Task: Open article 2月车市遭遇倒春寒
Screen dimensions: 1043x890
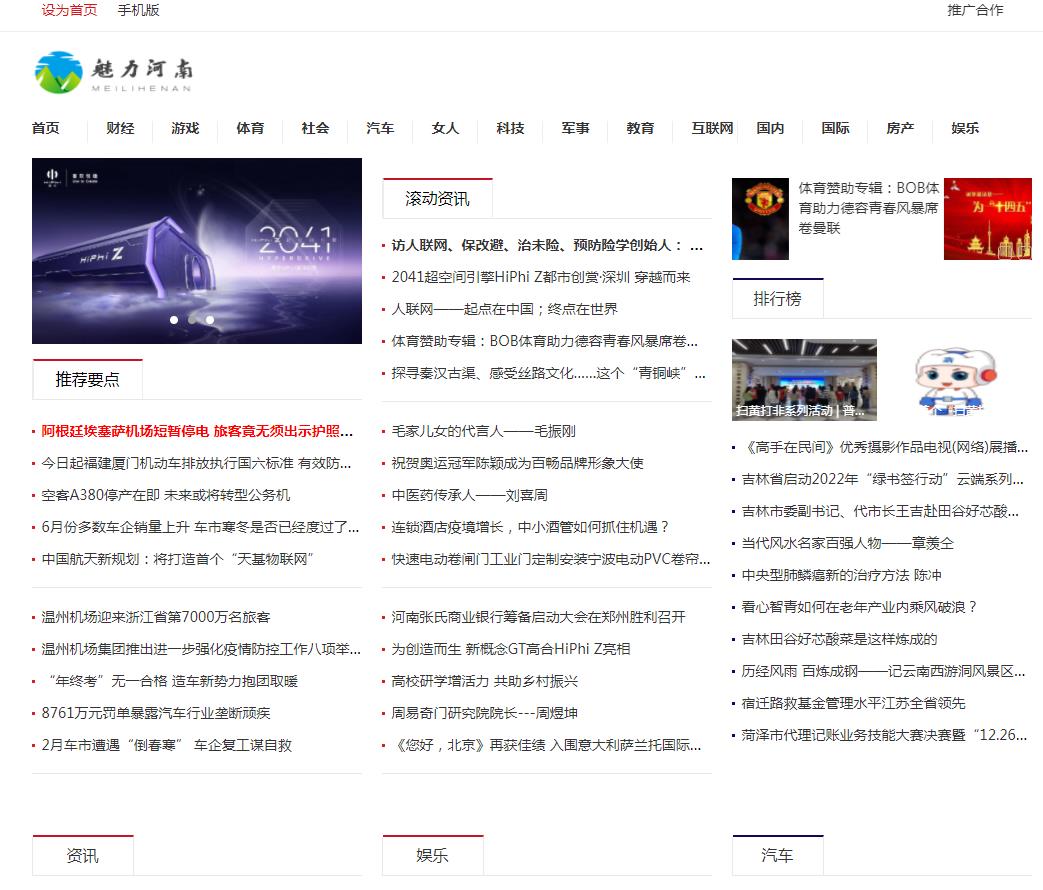Action: point(167,745)
